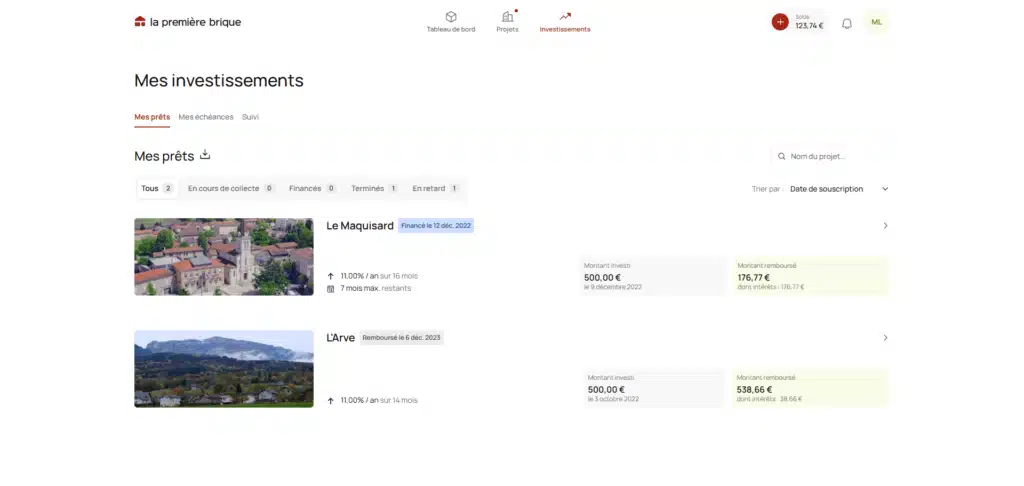Open Tableau de bord cube icon
This screenshot has width=1024, height=486.
click(x=451, y=16)
